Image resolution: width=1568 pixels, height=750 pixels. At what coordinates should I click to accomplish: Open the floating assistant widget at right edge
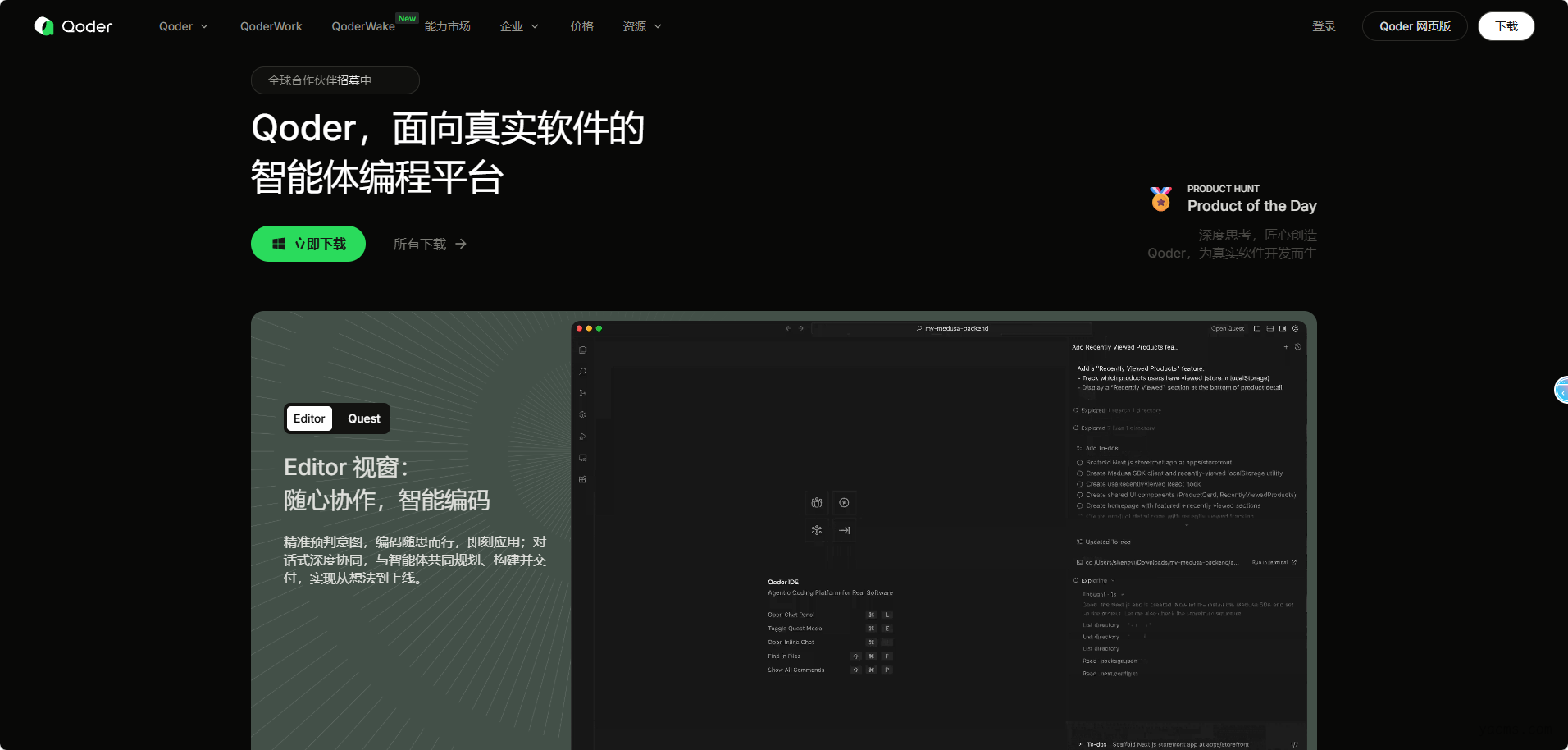[x=1561, y=390]
